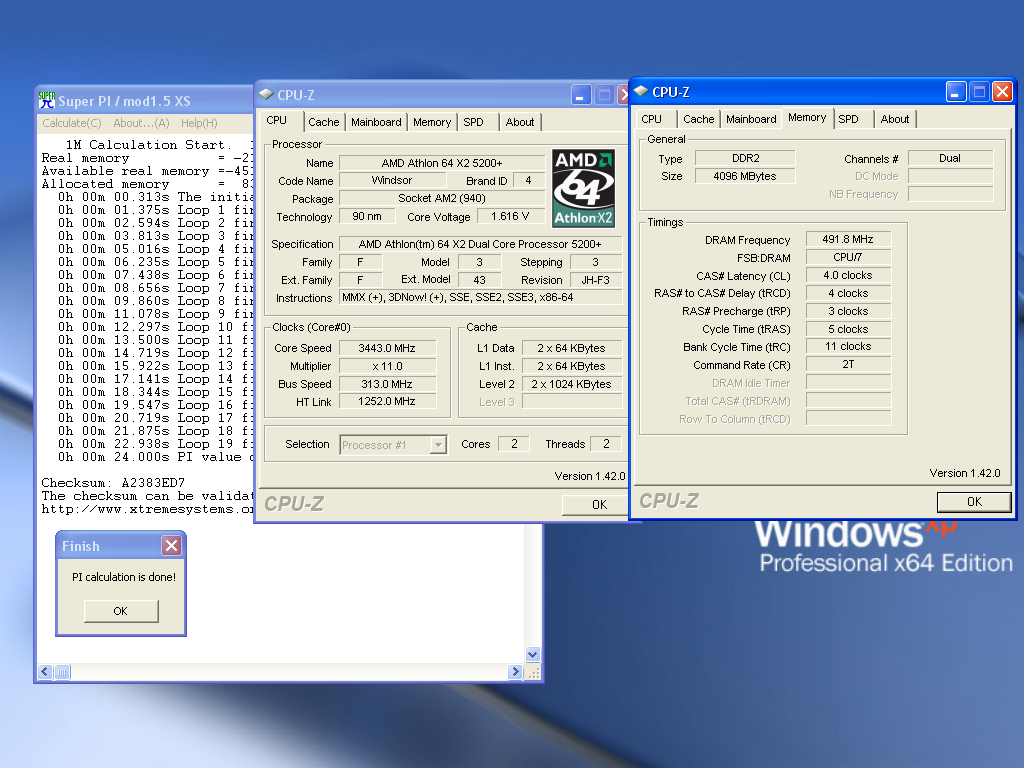Screen dimensions: 1024x768
Task: Click the memory Type value DDR2
Action: 745,158
